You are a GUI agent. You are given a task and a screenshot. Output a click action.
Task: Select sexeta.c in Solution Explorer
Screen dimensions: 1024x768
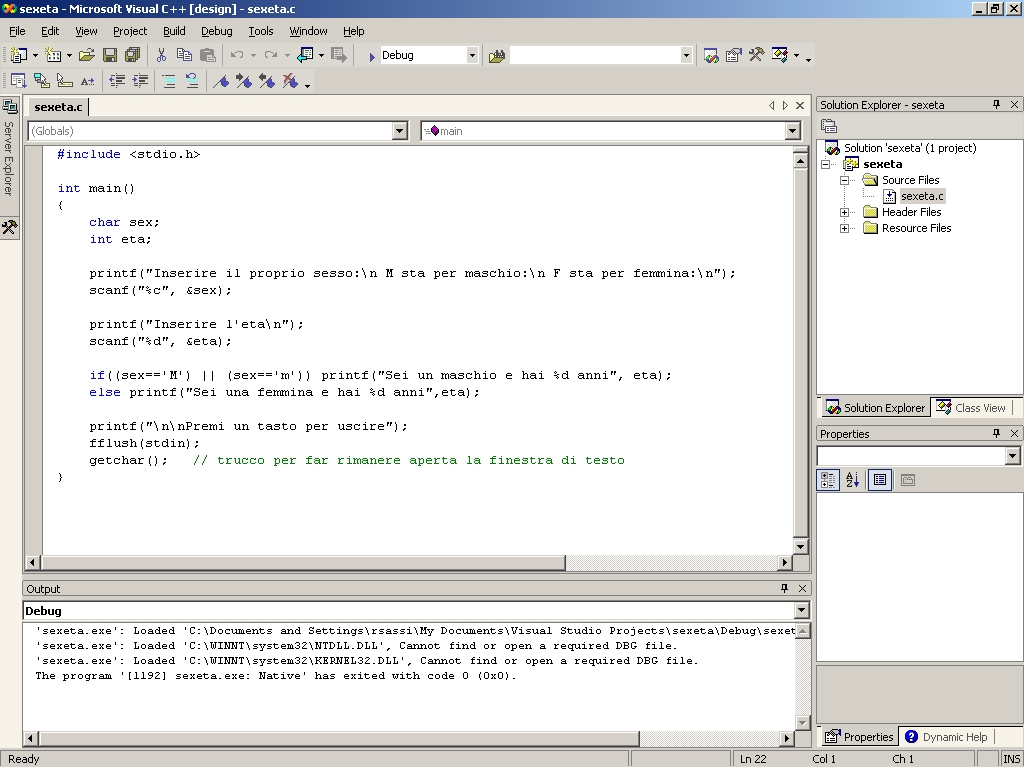point(921,196)
